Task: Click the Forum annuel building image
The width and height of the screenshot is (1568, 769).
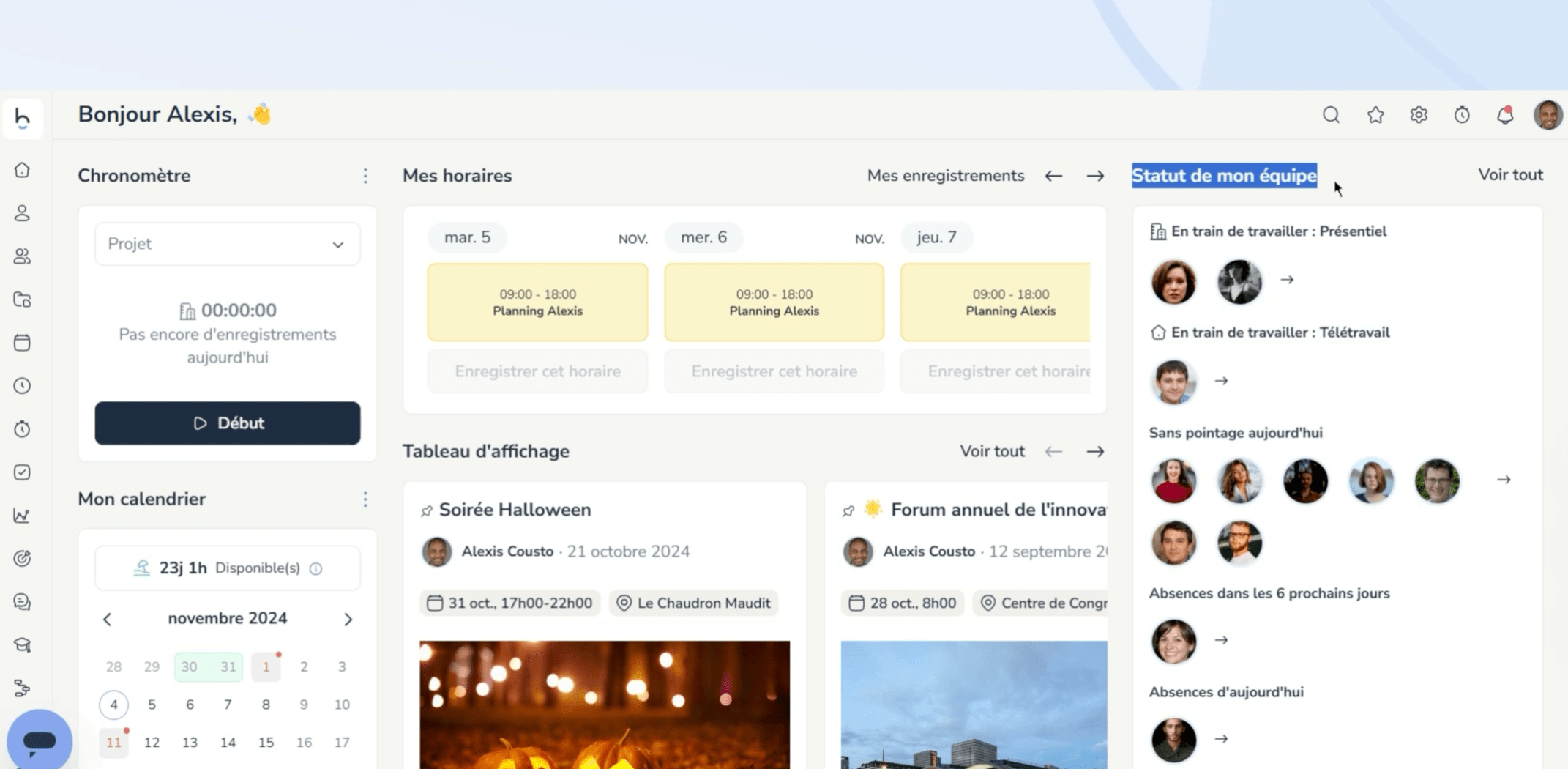Action: coord(974,705)
